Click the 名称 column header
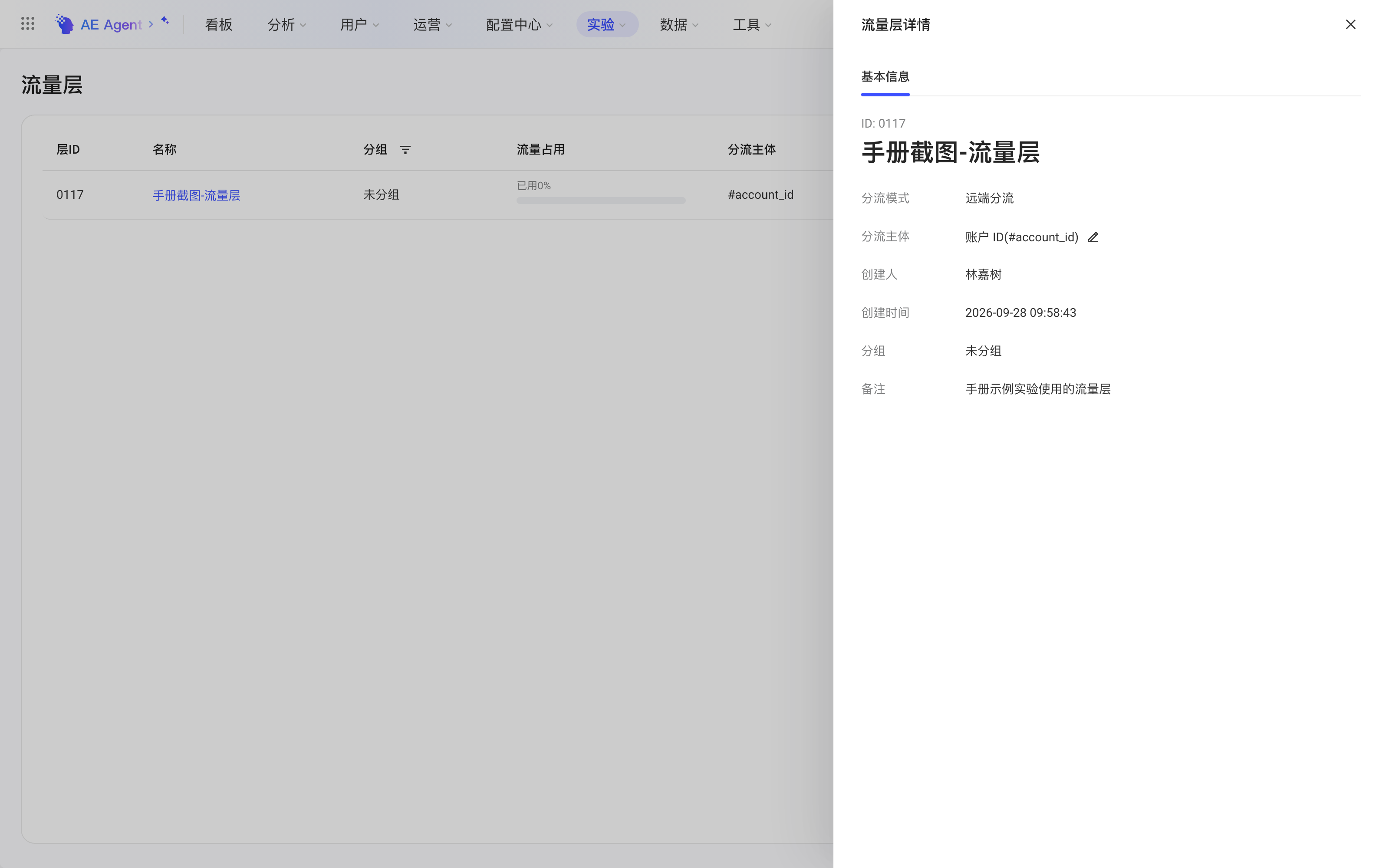 (164, 150)
